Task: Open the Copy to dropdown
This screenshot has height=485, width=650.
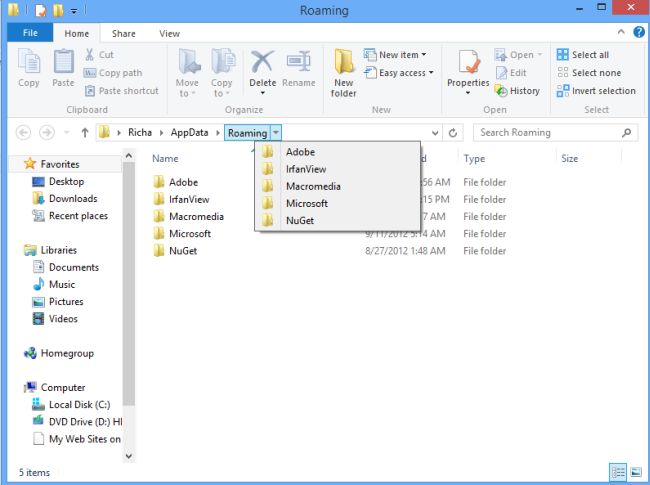Action: (x=221, y=73)
